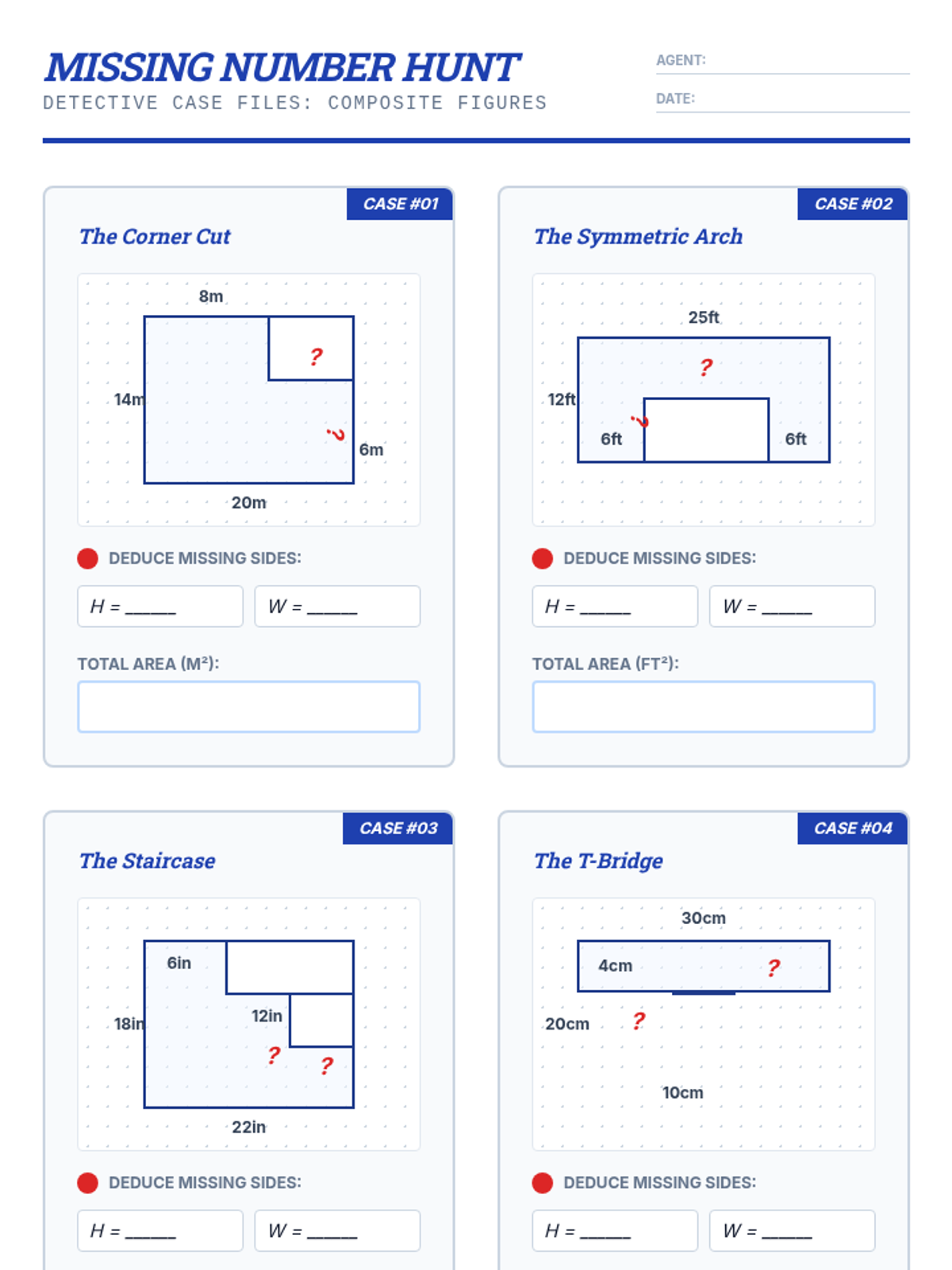This screenshot has width=952, height=1270.
Task: Click the CASE #01 badge
Action: click(400, 204)
